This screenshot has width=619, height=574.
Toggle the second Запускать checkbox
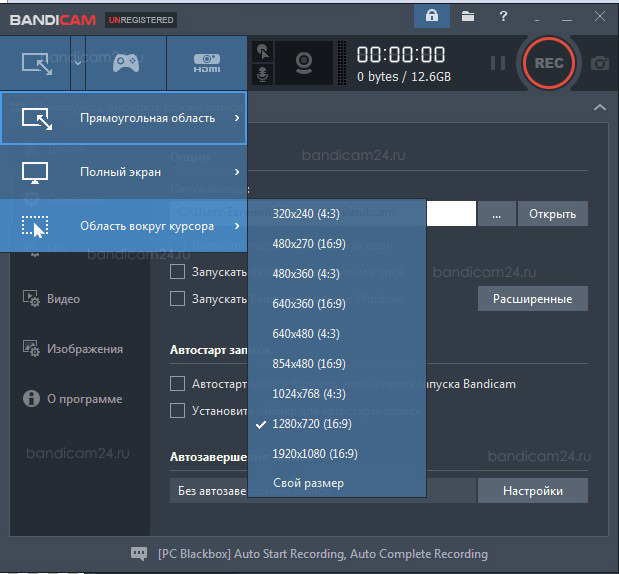(x=177, y=298)
